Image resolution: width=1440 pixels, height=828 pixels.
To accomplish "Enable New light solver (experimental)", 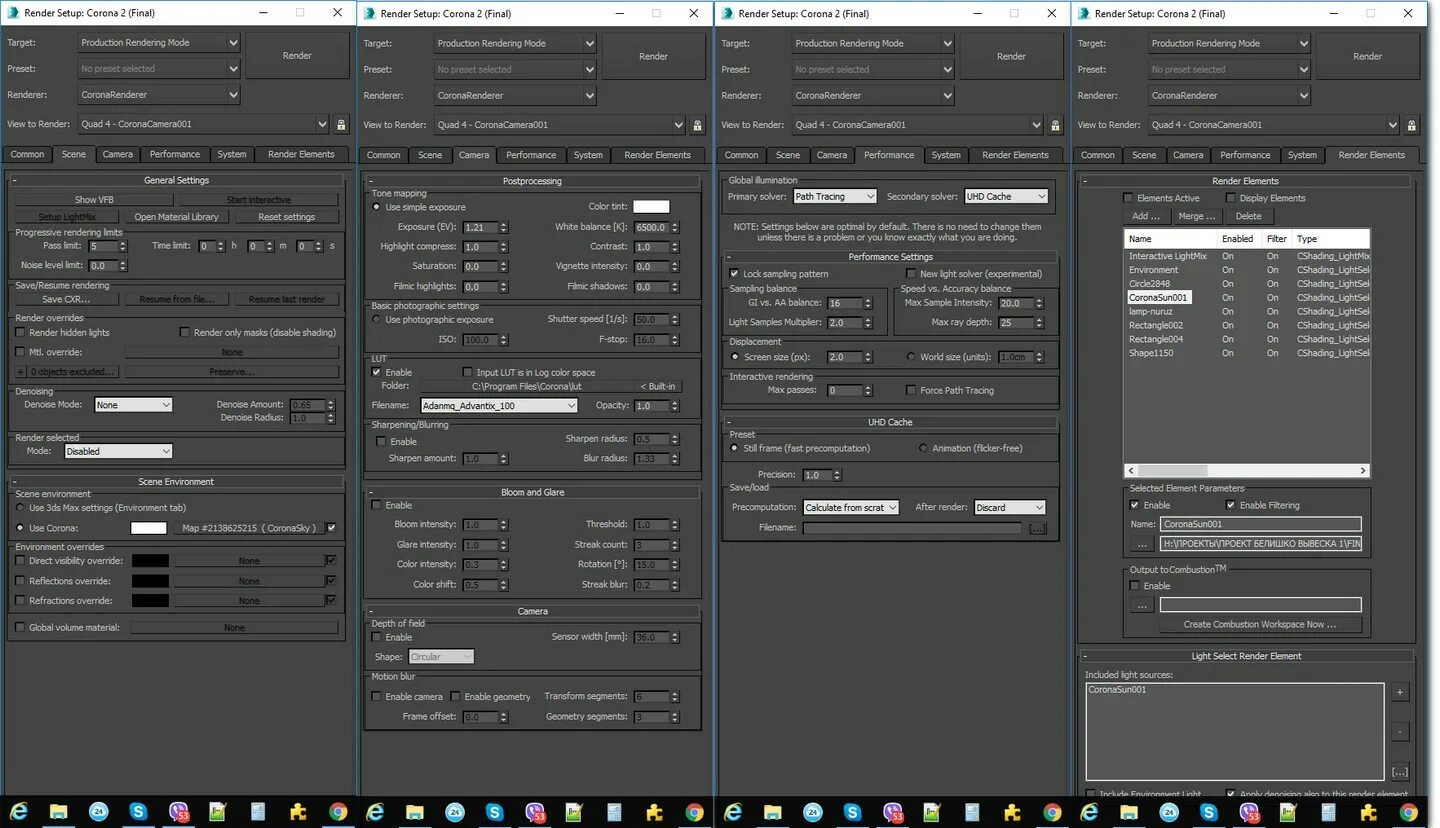I will pos(911,274).
